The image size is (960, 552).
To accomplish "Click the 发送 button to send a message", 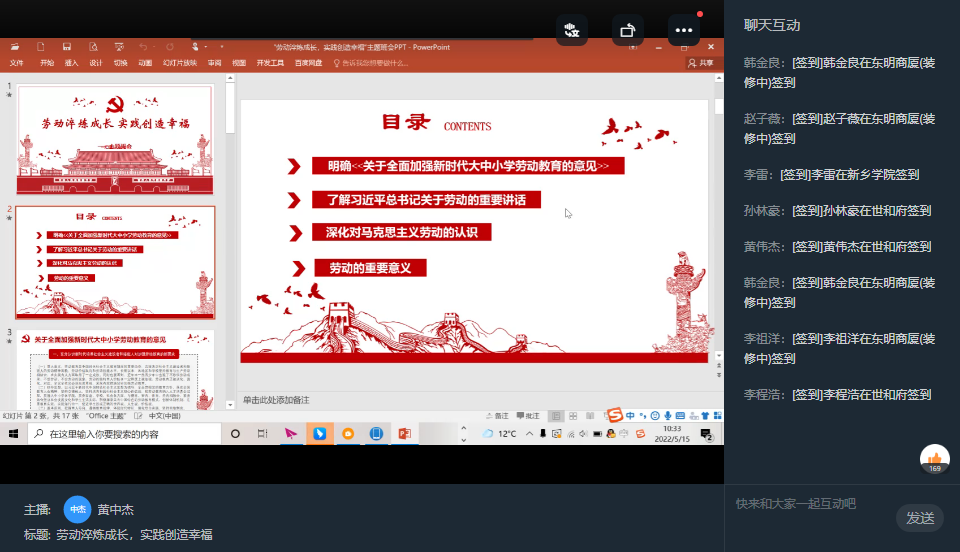I will point(919,517).
